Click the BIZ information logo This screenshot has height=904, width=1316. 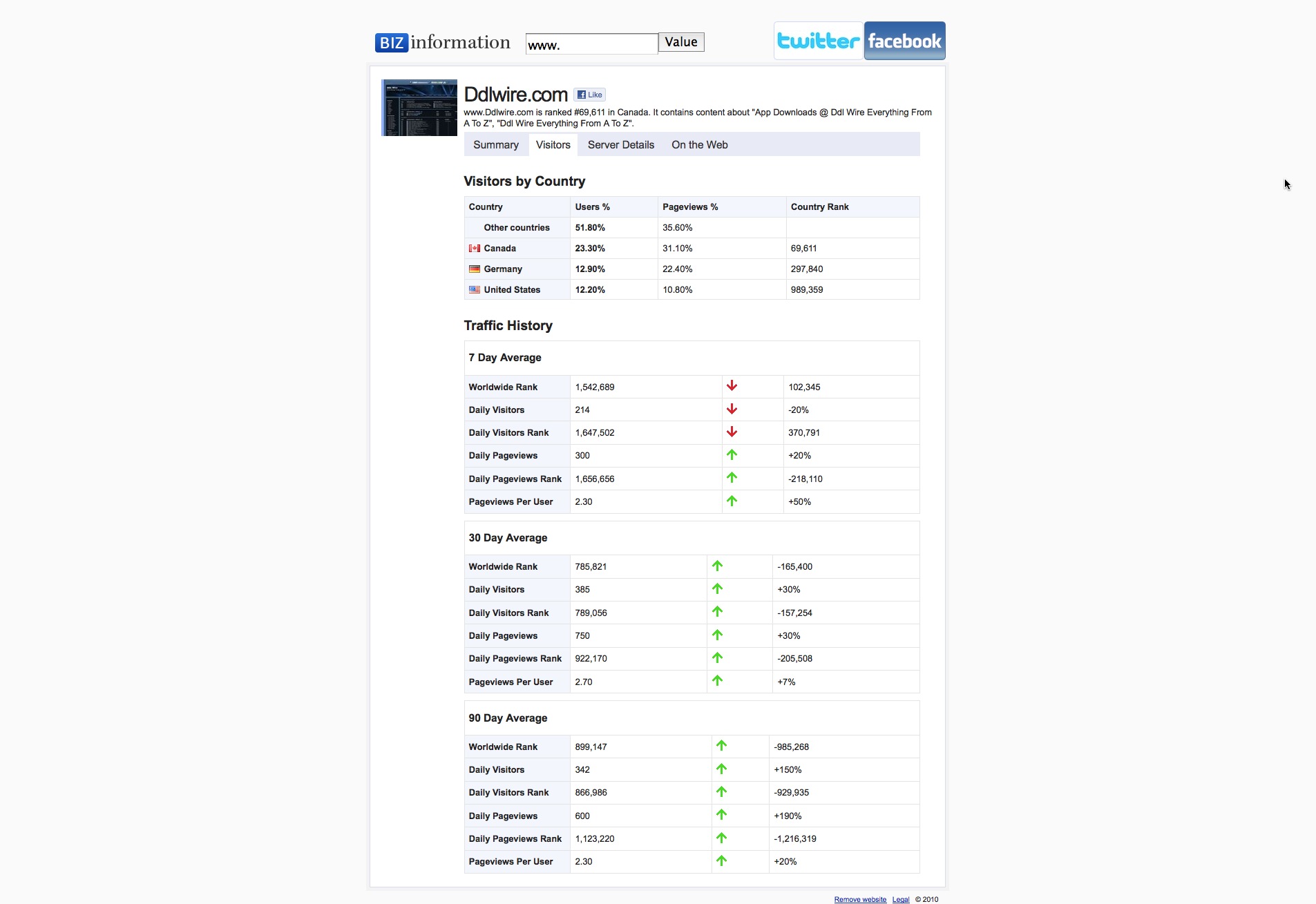coord(442,43)
